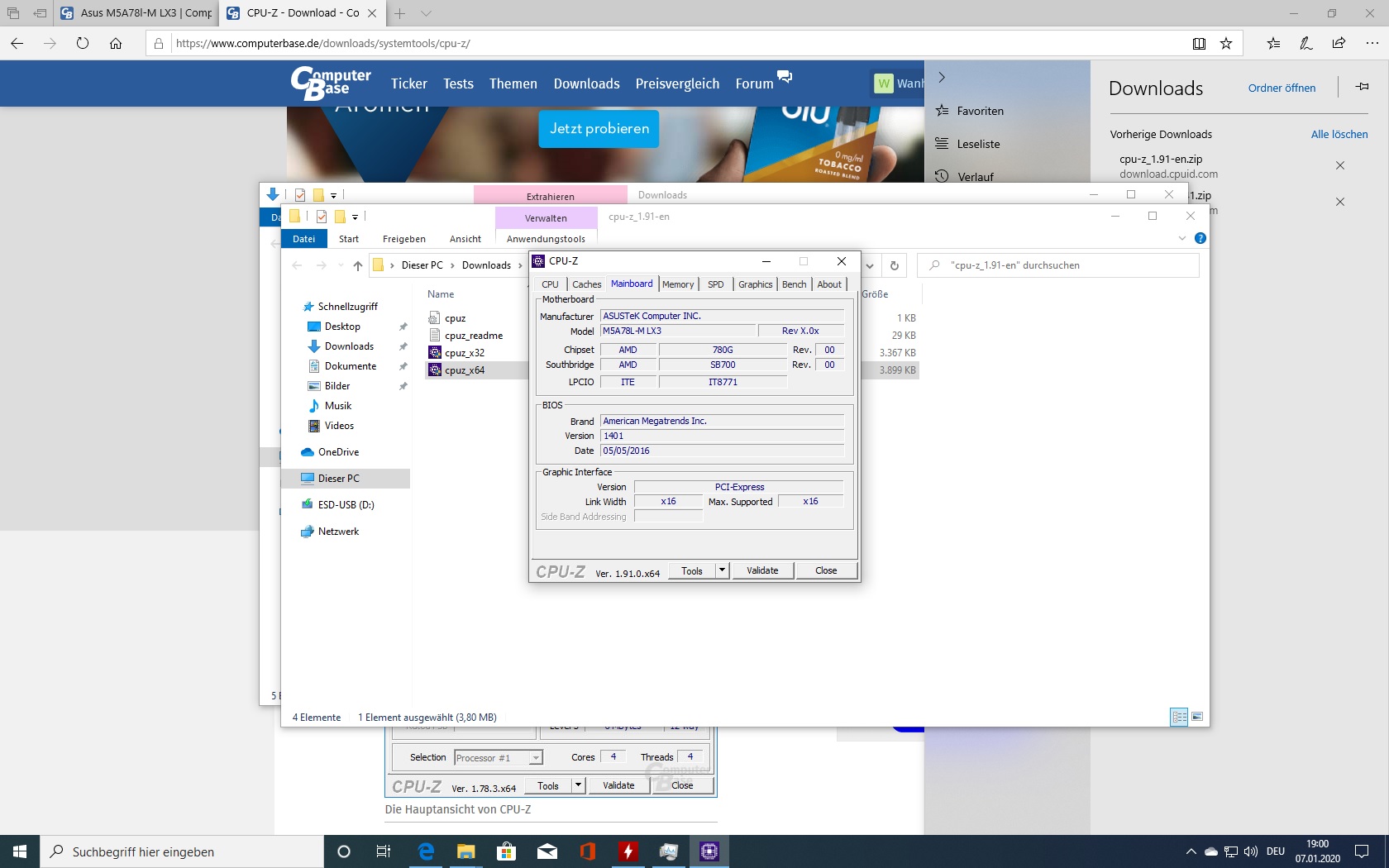Image resolution: width=1389 pixels, height=868 pixels.
Task: Open OneDrive in the Explorer sidebar
Action: pyautogui.click(x=338, y=452)
